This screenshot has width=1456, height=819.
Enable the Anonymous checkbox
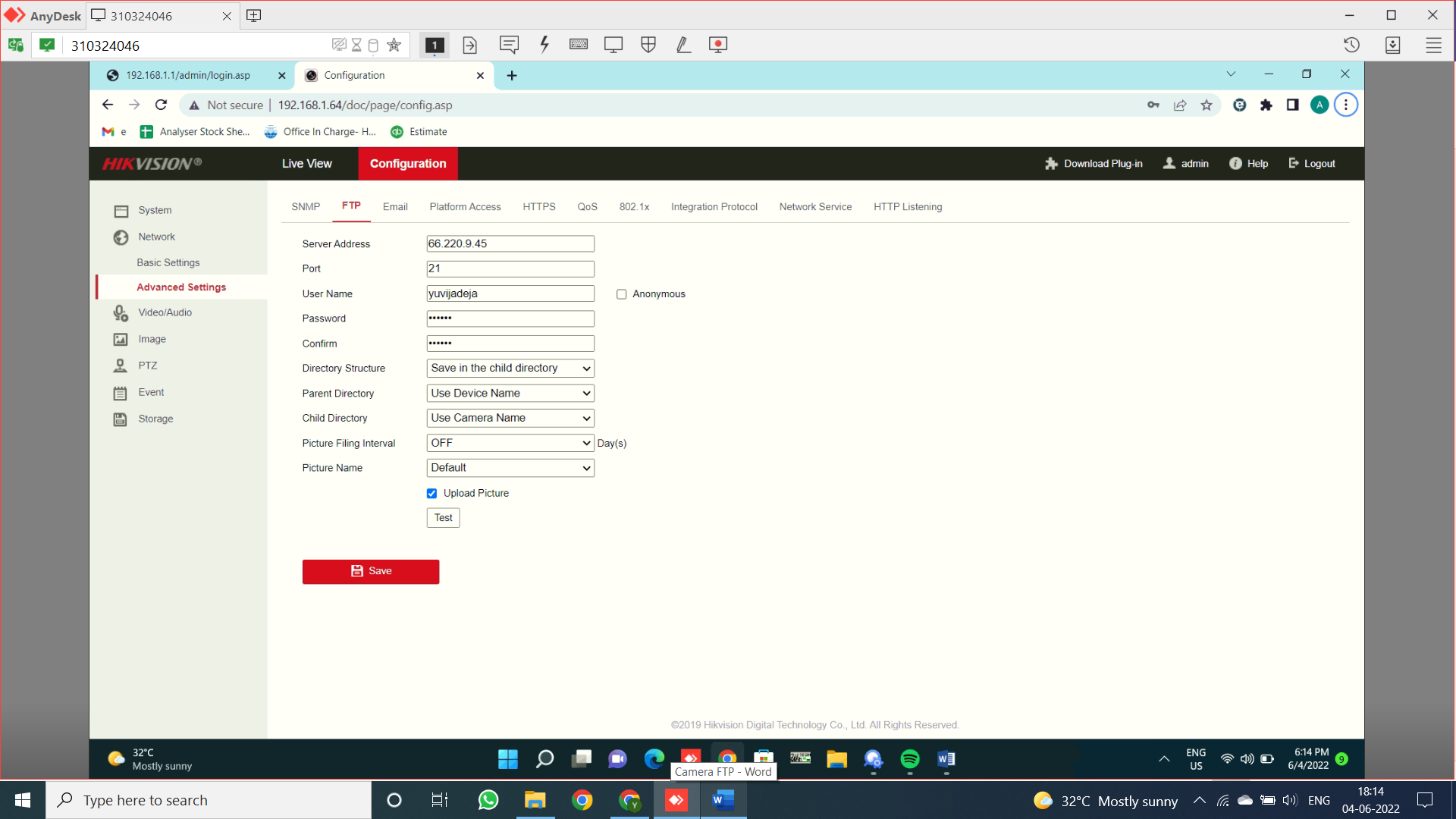coord(621,294)
